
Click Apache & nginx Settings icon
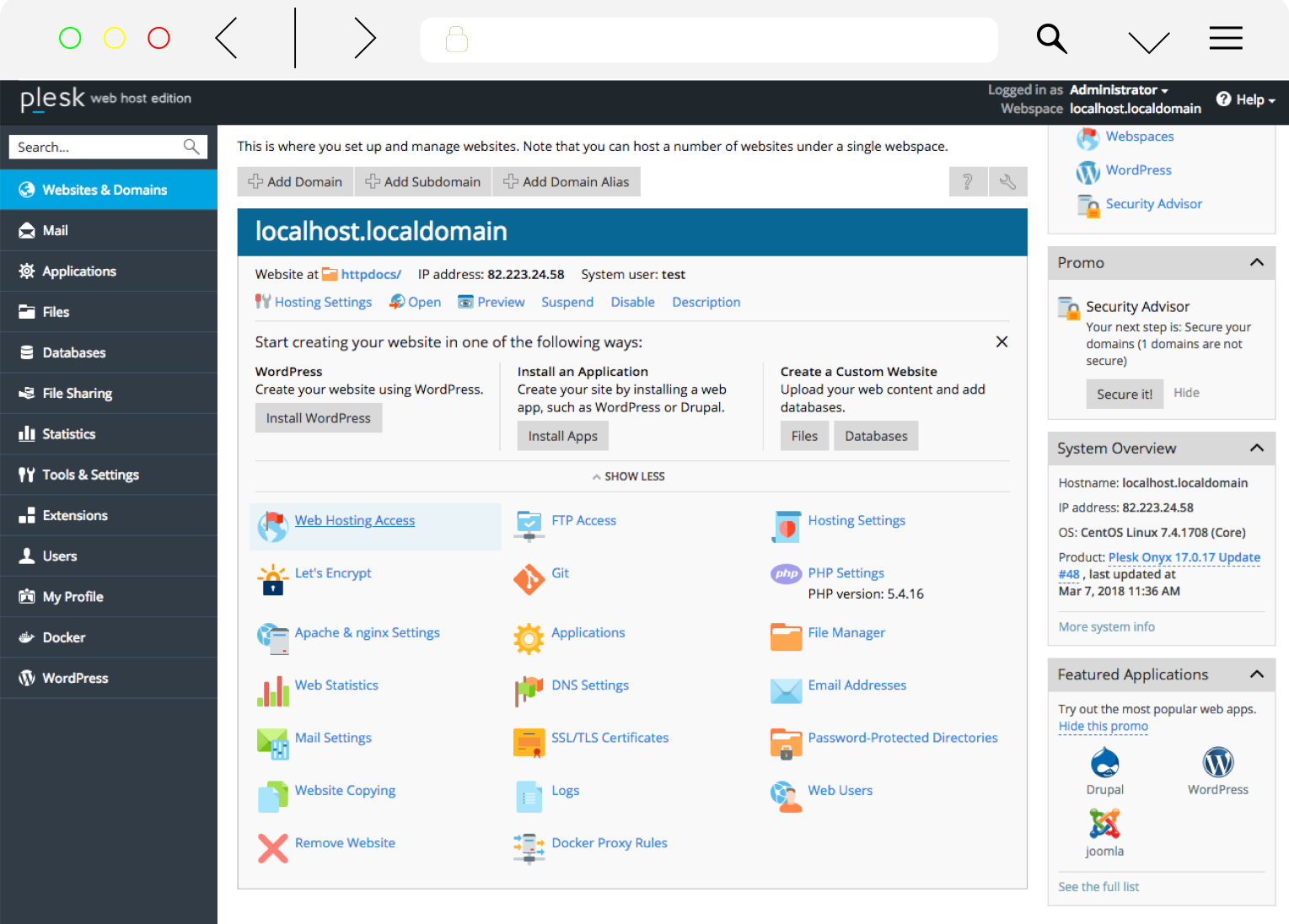tap(272, 639)
